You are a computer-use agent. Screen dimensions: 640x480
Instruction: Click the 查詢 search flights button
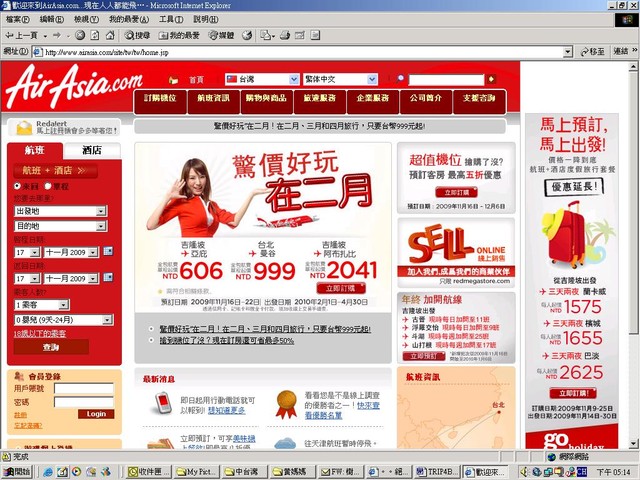point(51,347)
